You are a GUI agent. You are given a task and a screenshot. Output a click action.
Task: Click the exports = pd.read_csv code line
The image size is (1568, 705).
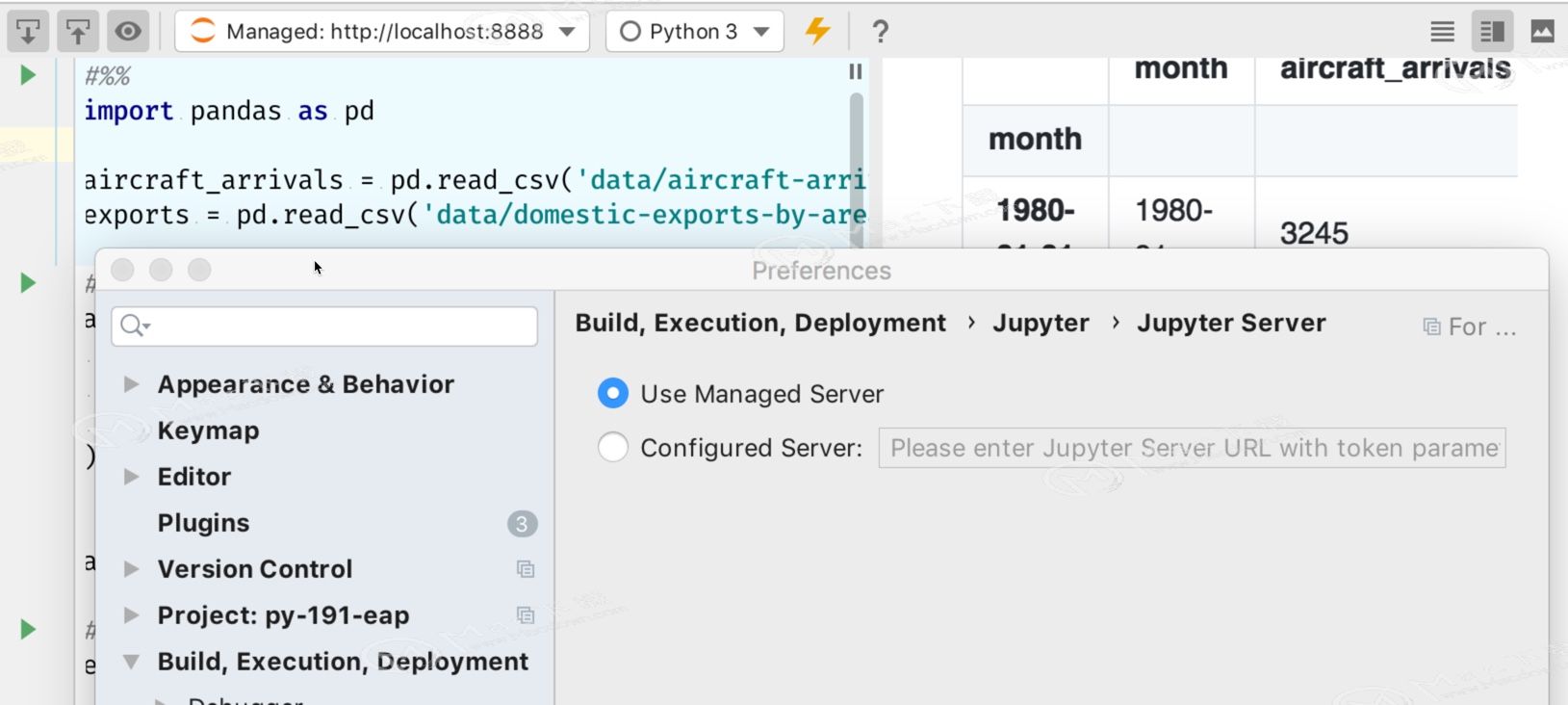tap(476, 215)
